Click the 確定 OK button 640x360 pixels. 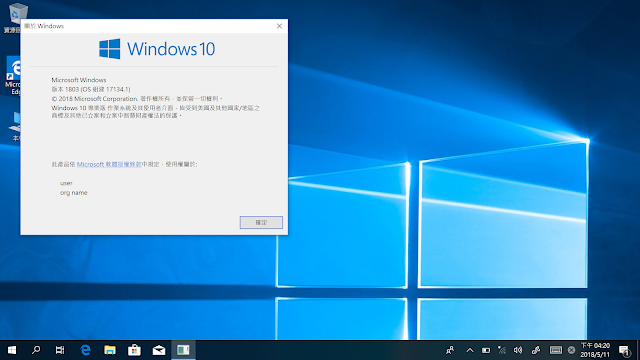pos(261,222)
